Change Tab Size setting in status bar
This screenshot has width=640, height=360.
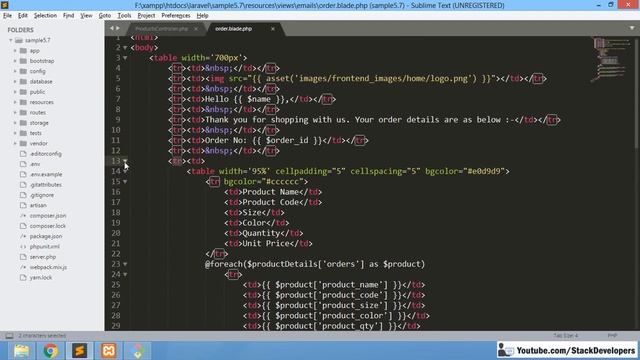[566, 336]
